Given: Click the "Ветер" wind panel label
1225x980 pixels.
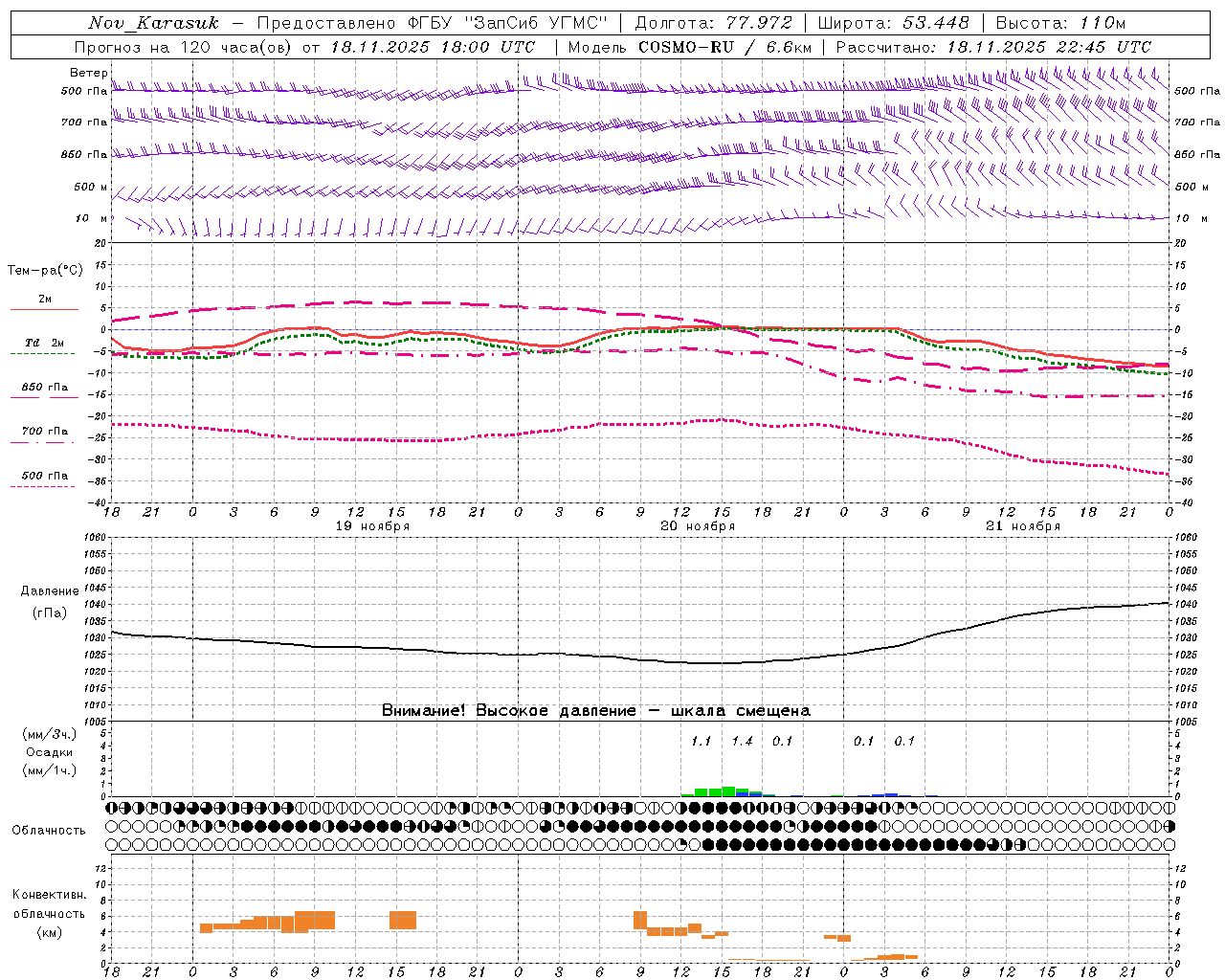Looking at the screenshot, I should [88, 73].
